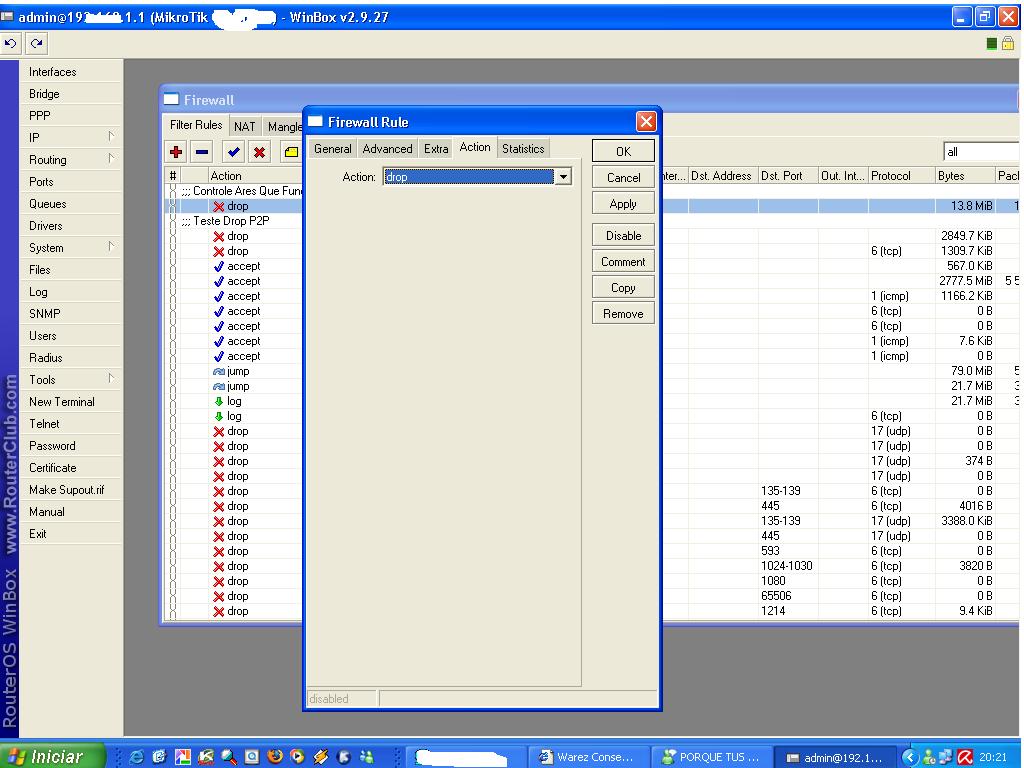This screenshot has width=1024, height=768.
Task: Click the undo arrow in the WinBox toolbar
Action: 11,44
